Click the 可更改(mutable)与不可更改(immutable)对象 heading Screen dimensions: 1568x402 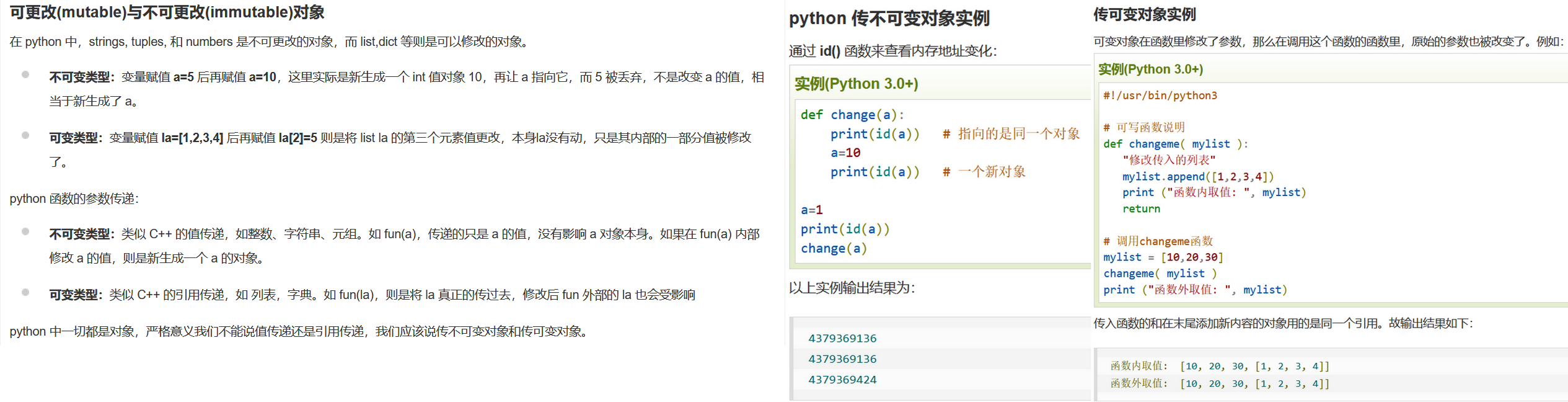point(167,12)
